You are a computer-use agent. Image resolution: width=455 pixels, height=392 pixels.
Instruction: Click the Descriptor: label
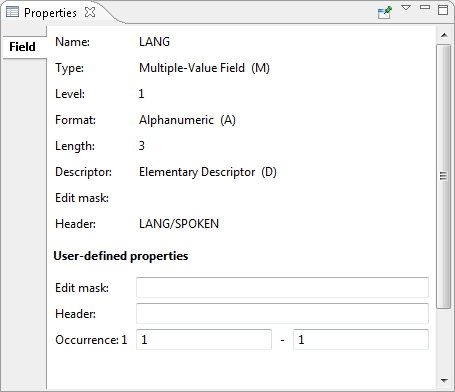click(83, 172)
